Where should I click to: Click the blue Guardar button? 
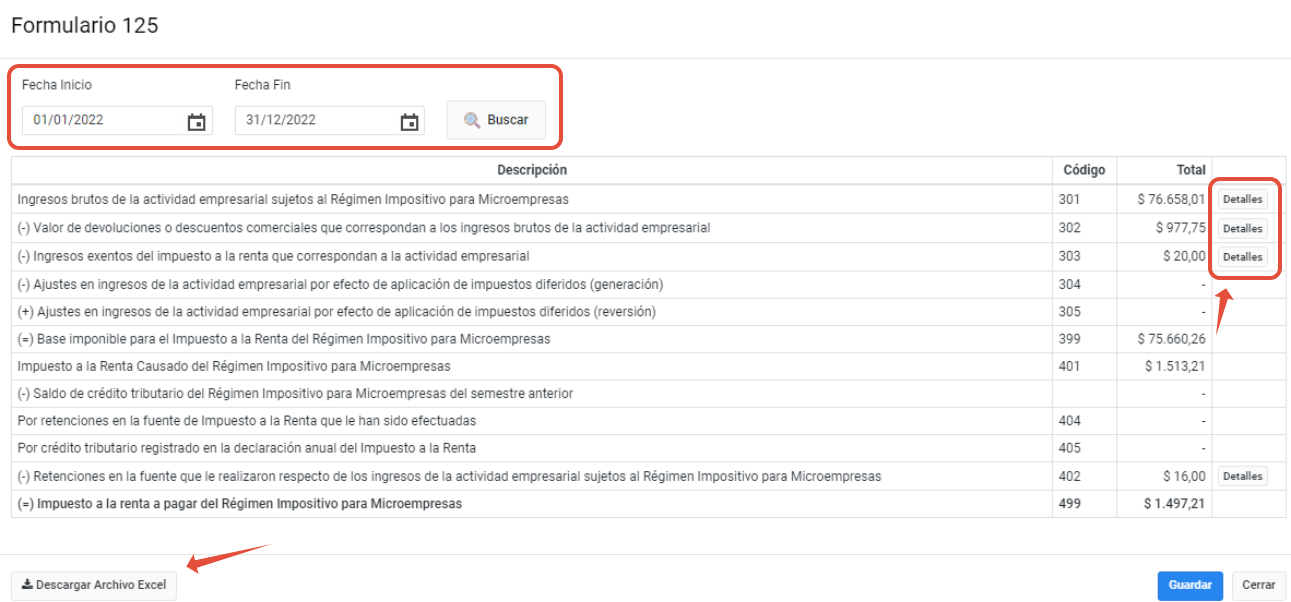tap(1190, 585)
